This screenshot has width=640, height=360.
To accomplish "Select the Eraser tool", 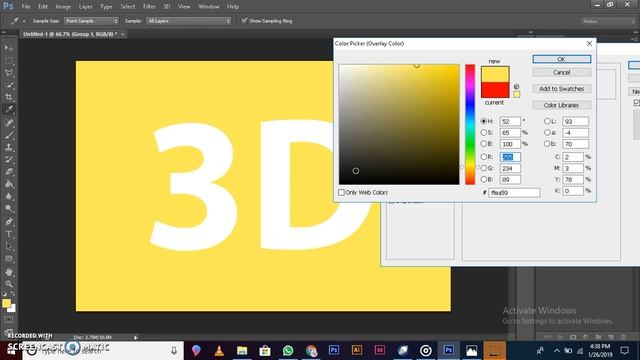I will click(9, 171).
